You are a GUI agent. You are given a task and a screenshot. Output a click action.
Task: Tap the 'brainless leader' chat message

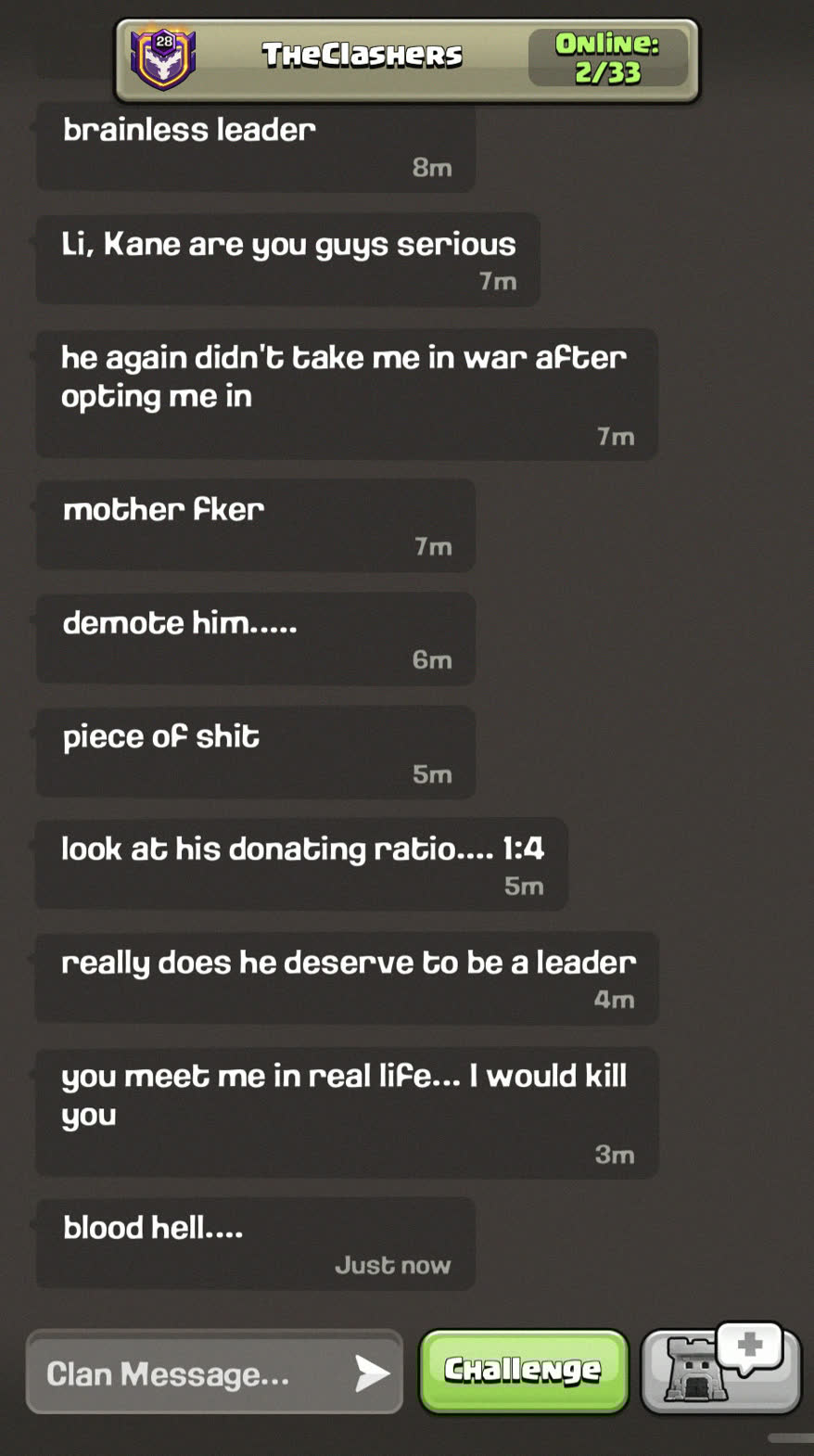coord(255,147)
